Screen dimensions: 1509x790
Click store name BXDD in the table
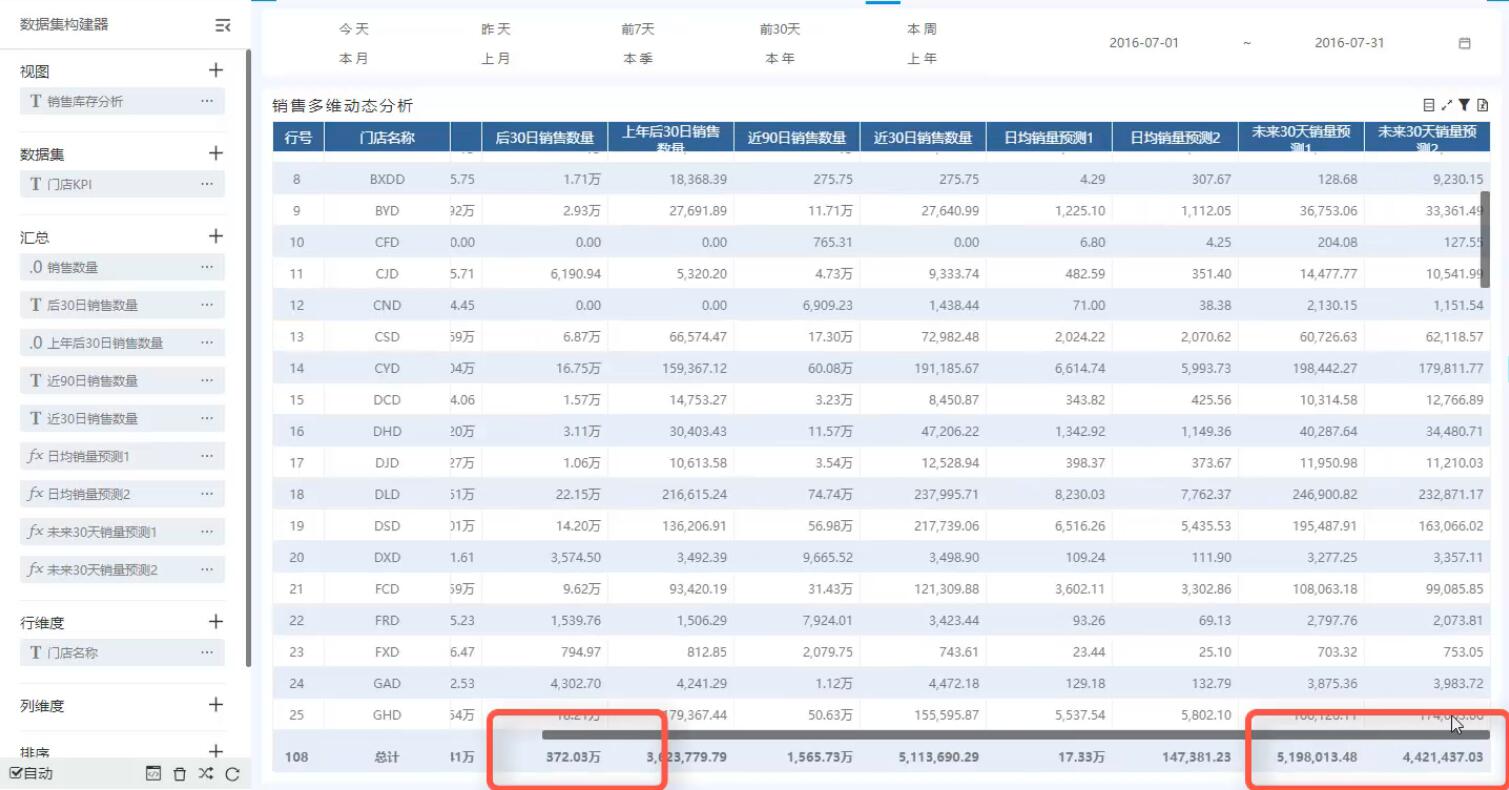(387, 179)
